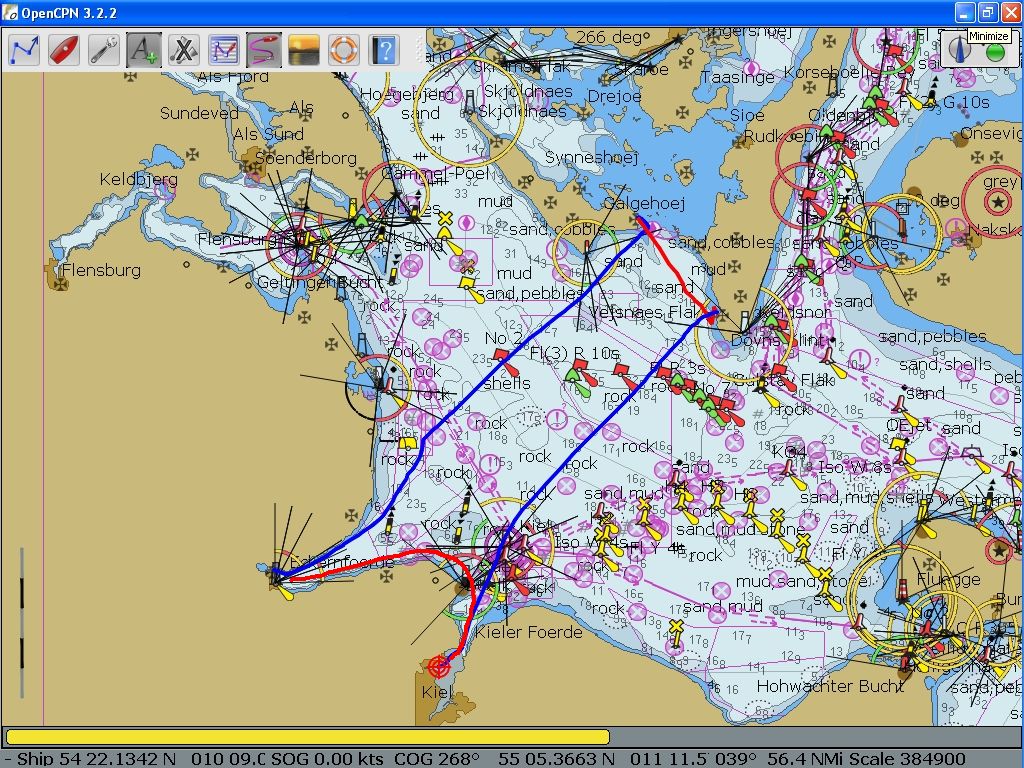
Task: Click the cursor latitude 55 05.3663 N readout
Action: pos(557,759)
